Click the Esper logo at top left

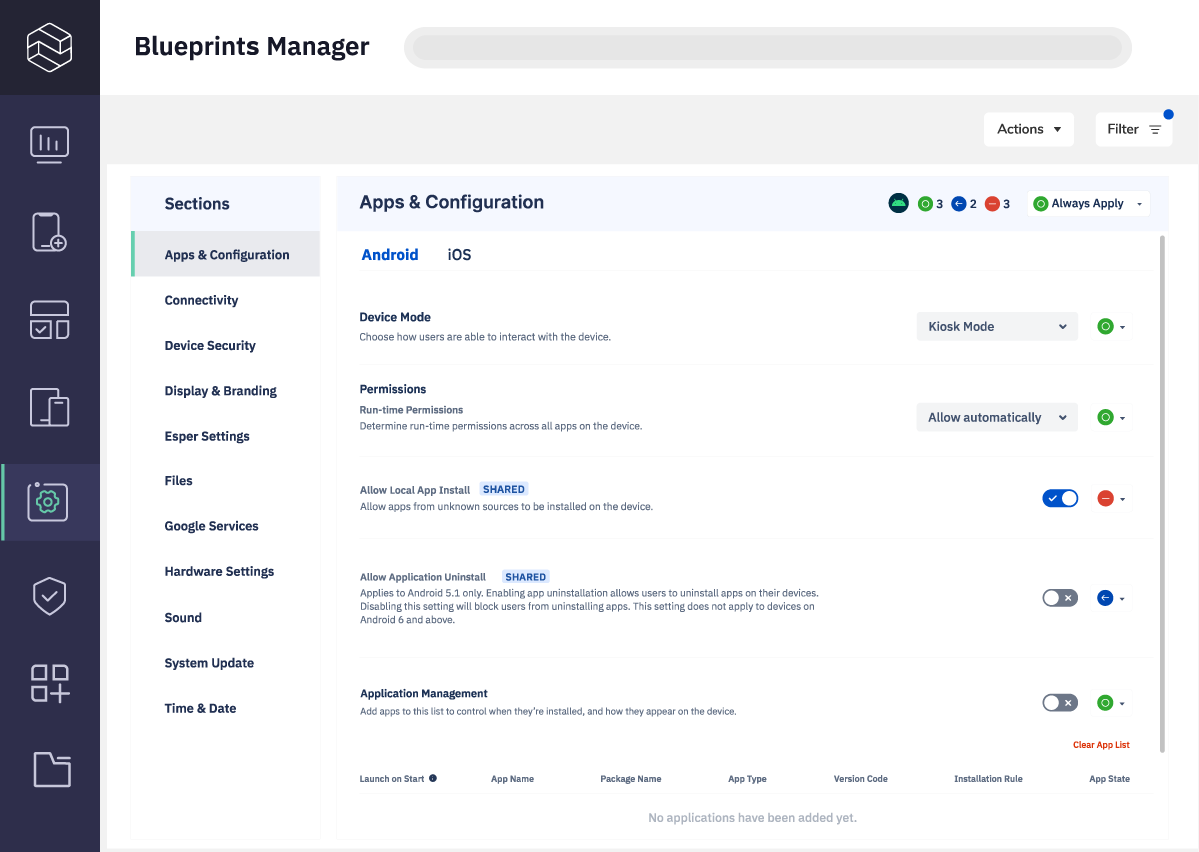point(48,47)
